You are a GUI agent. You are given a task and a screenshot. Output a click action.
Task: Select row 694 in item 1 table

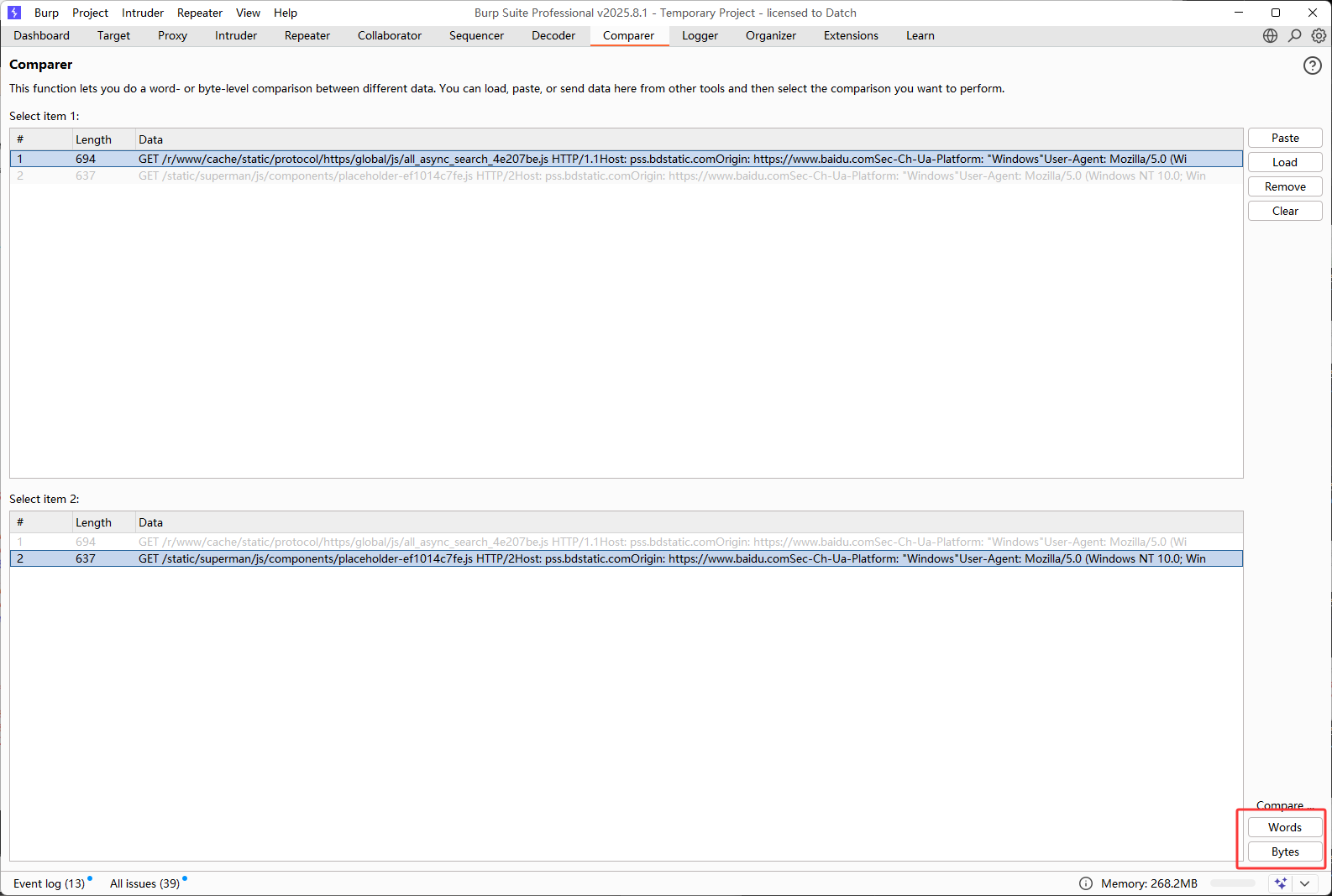point(627,159)
